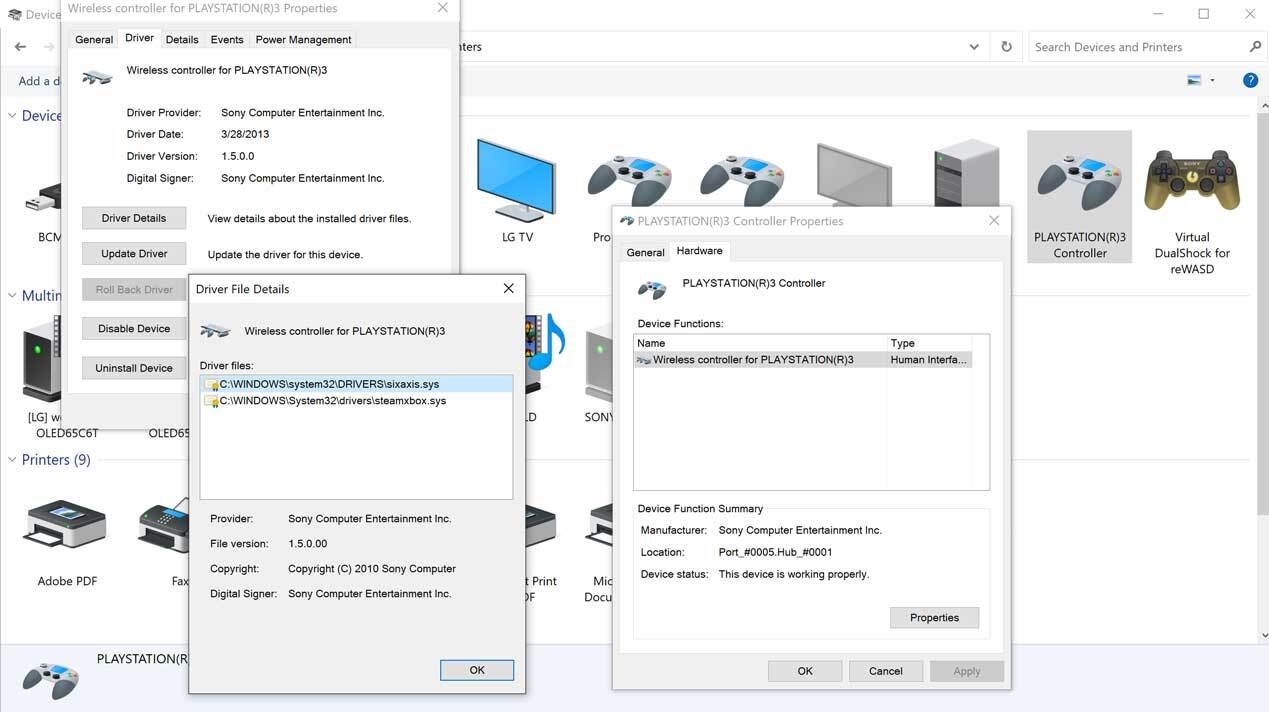1269x712 pixels.
Task: Click the LG TV device icon
Action: tap(516, 182)
